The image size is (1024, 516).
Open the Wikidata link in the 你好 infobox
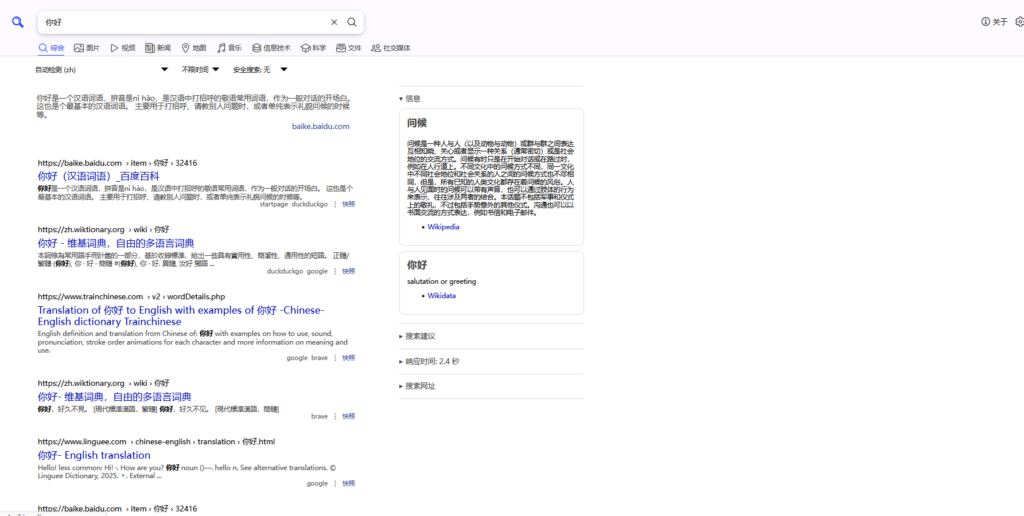[x=441, y=296]
